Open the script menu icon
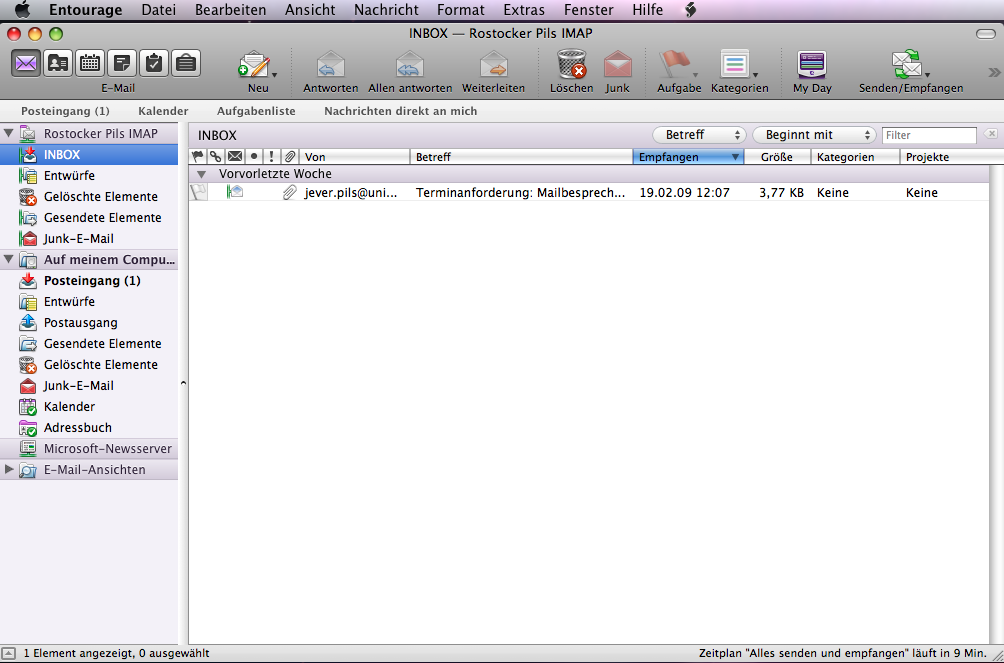This screenshot has width=1004, height=663. (x=690, y=10)
